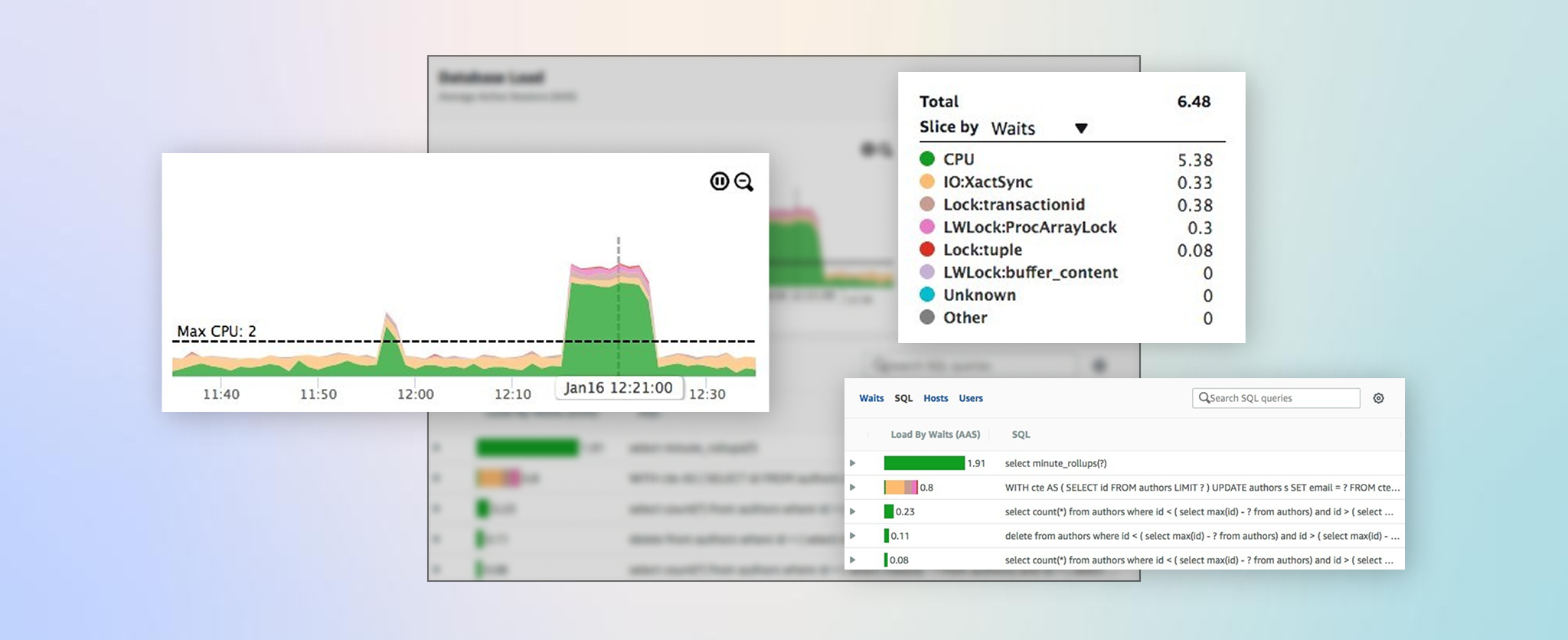Open the Users tab
This screenshot has width=1568, height=640.
point(970,398)
